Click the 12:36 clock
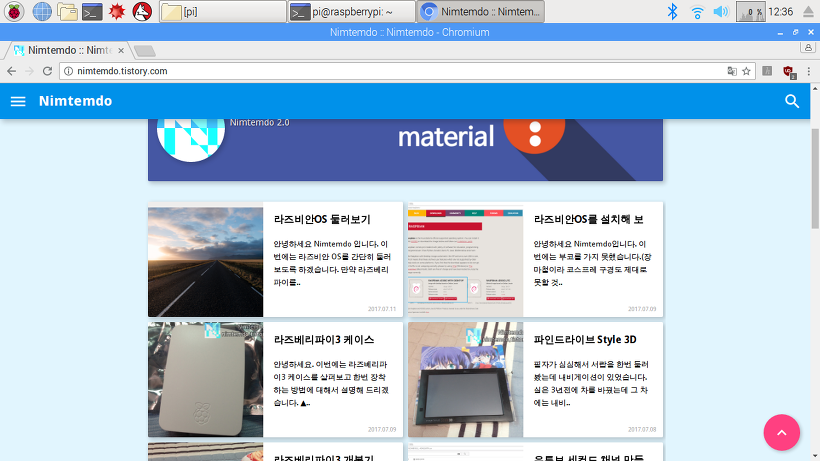The height and width of the screenshot is (461, 820). click(781, 11)
